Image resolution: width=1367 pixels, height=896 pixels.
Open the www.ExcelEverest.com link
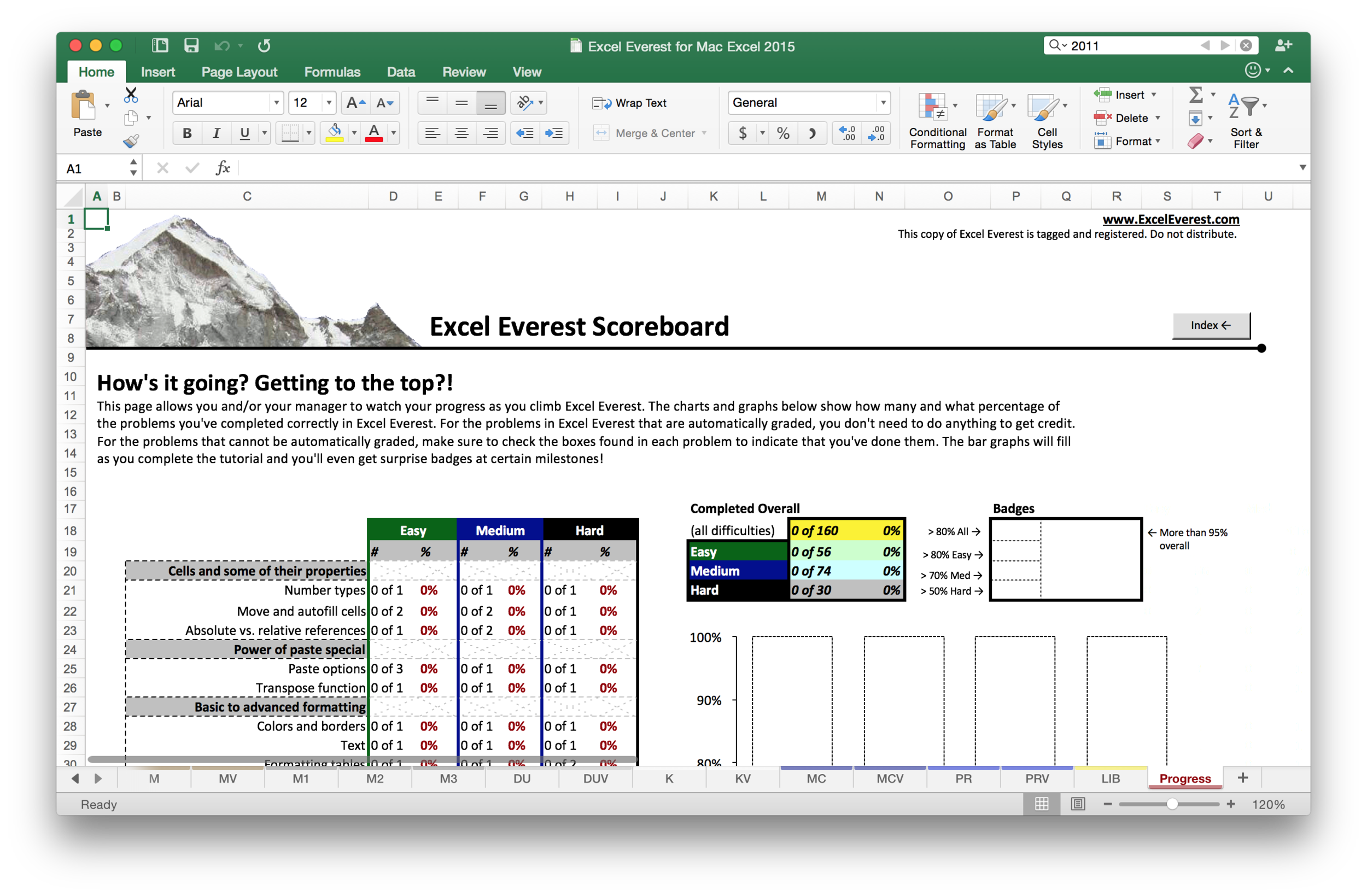click(1171, 219)
